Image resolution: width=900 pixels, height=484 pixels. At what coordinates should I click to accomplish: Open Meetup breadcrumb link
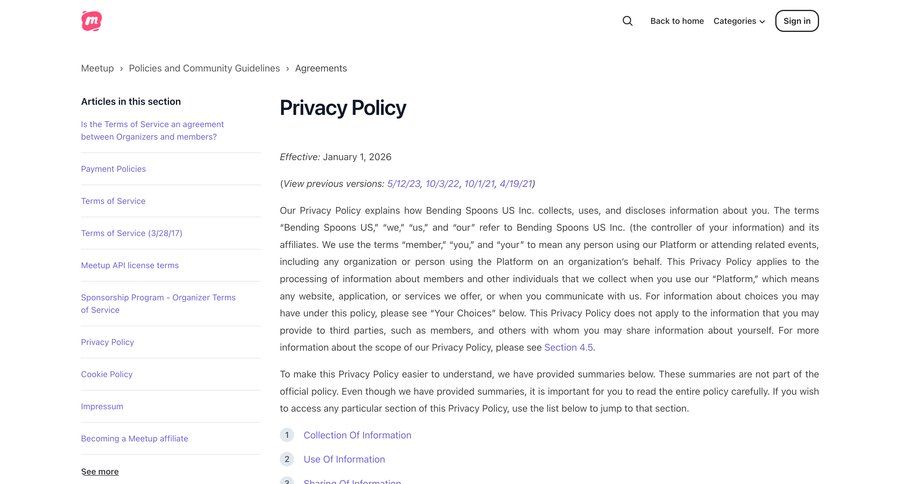pyautogui.click(x=98, y=68)
